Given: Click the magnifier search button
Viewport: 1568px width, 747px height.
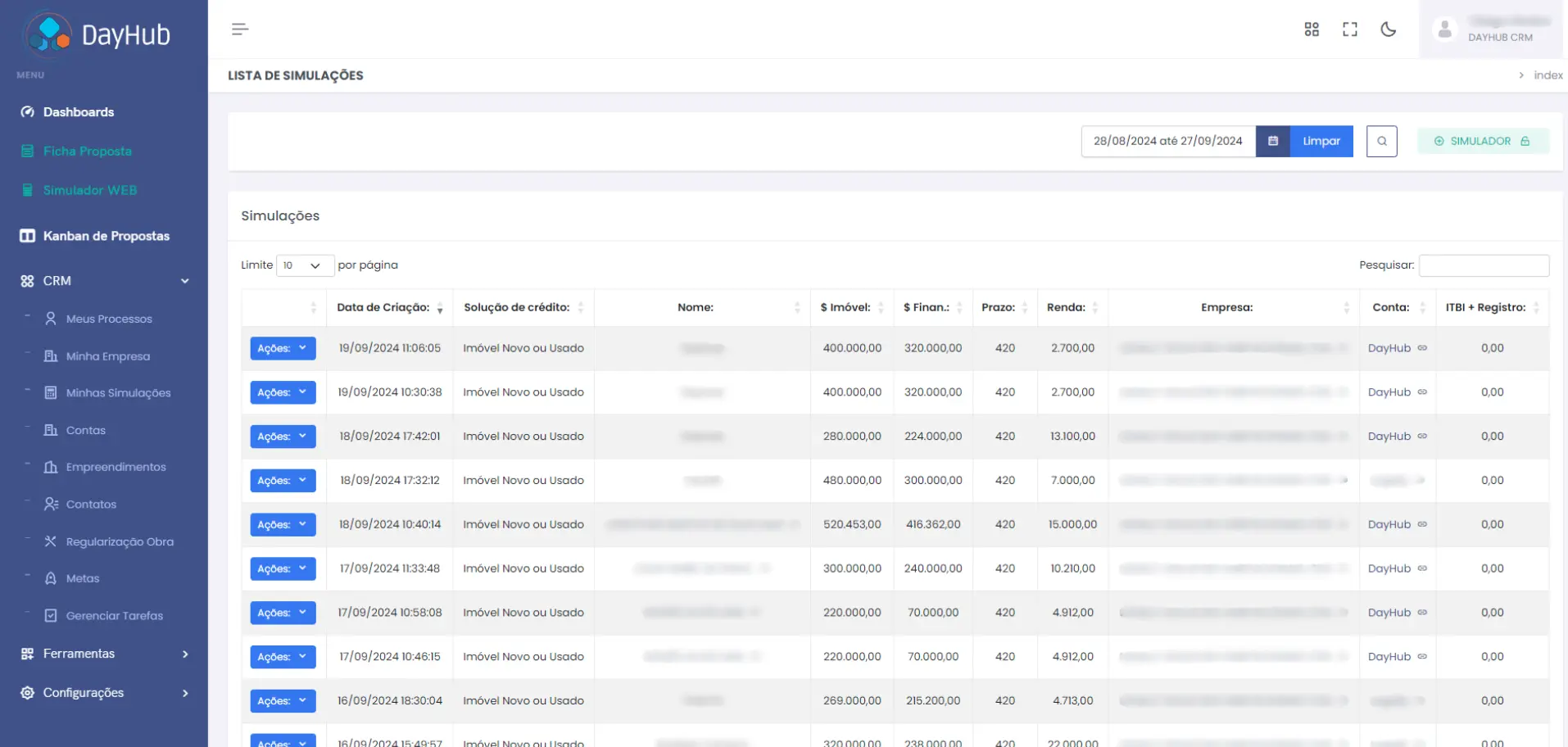Looking at the screenshot, I should [1382, 141].
